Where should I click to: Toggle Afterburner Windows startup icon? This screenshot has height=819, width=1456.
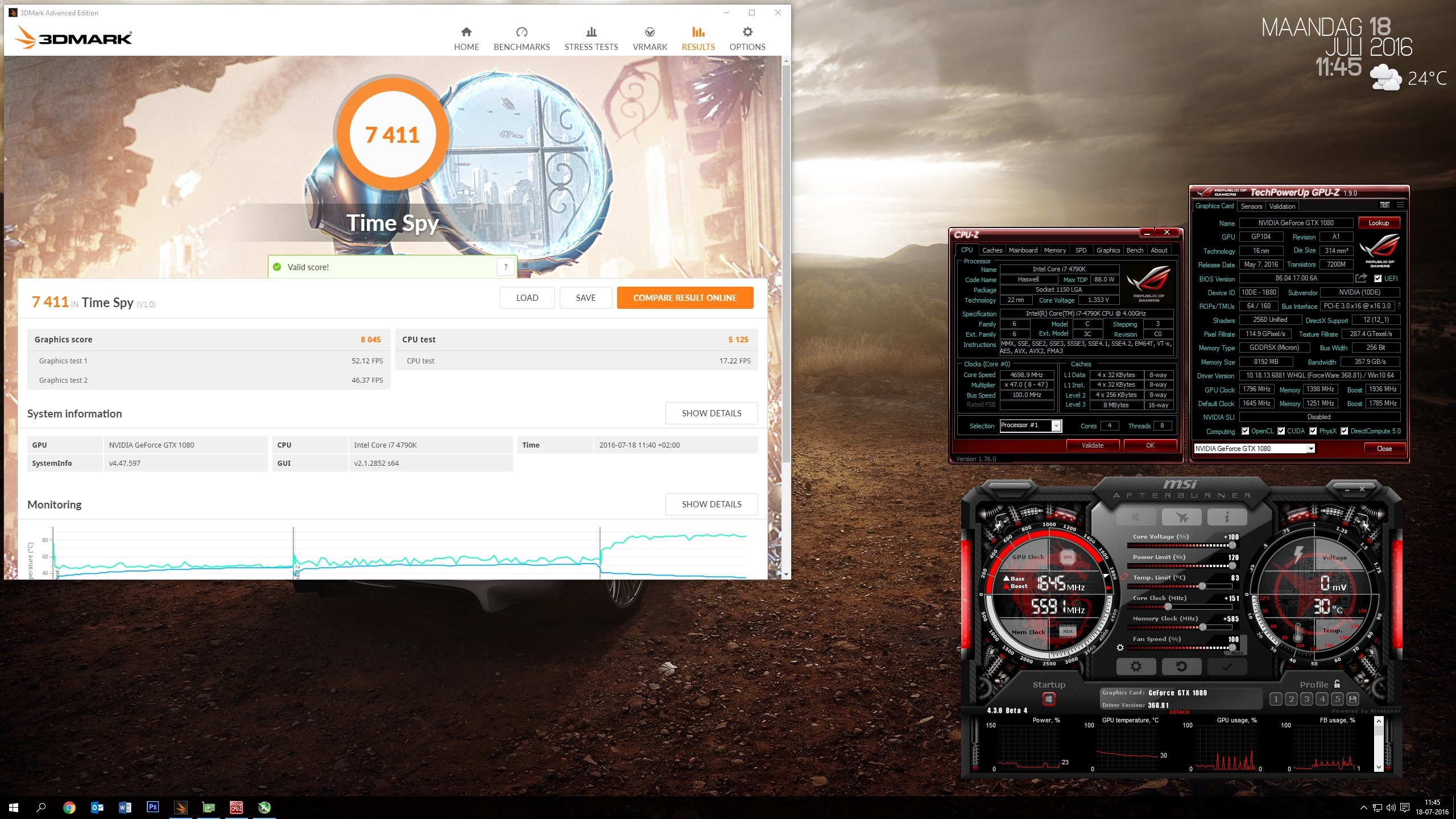(1049, 699)
